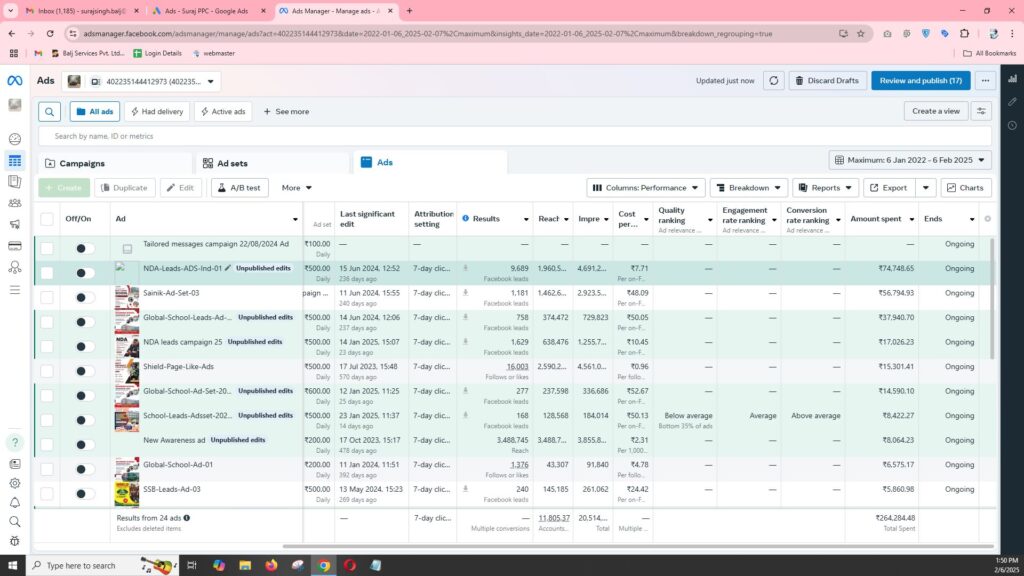Open the Breakdown dropdown
The height and width of the screenshot is (576, 1024).
749,188
